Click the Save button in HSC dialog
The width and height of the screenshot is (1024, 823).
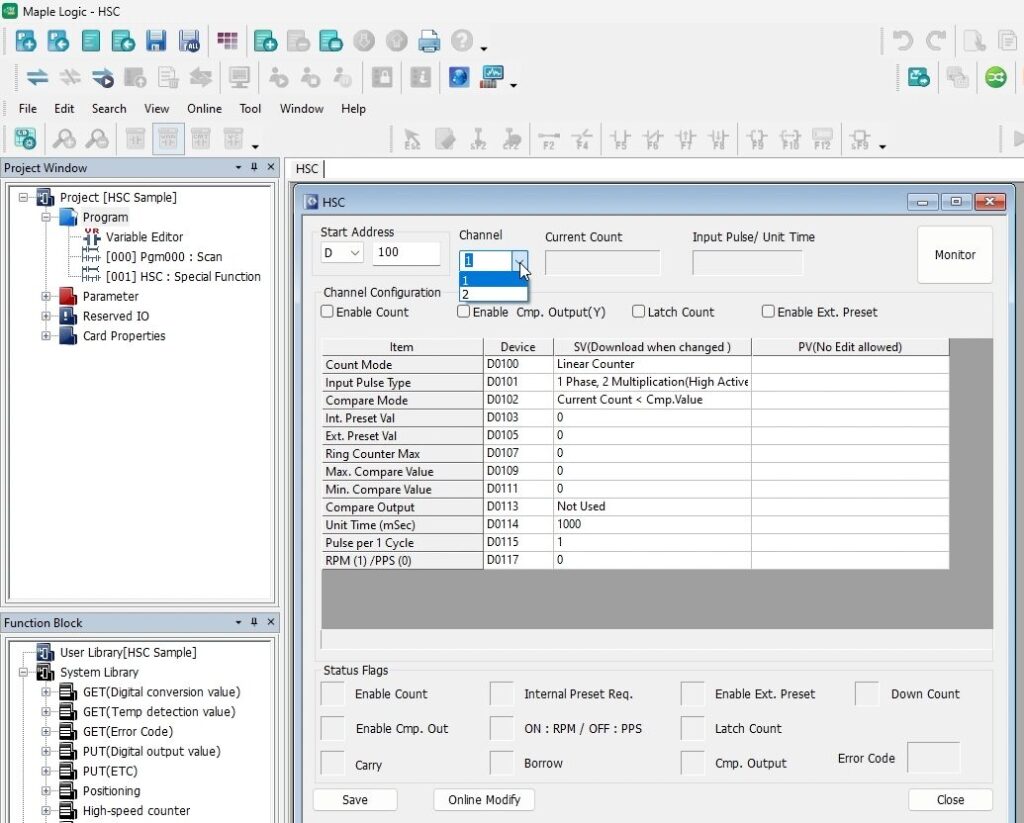[x=355, y=799]
